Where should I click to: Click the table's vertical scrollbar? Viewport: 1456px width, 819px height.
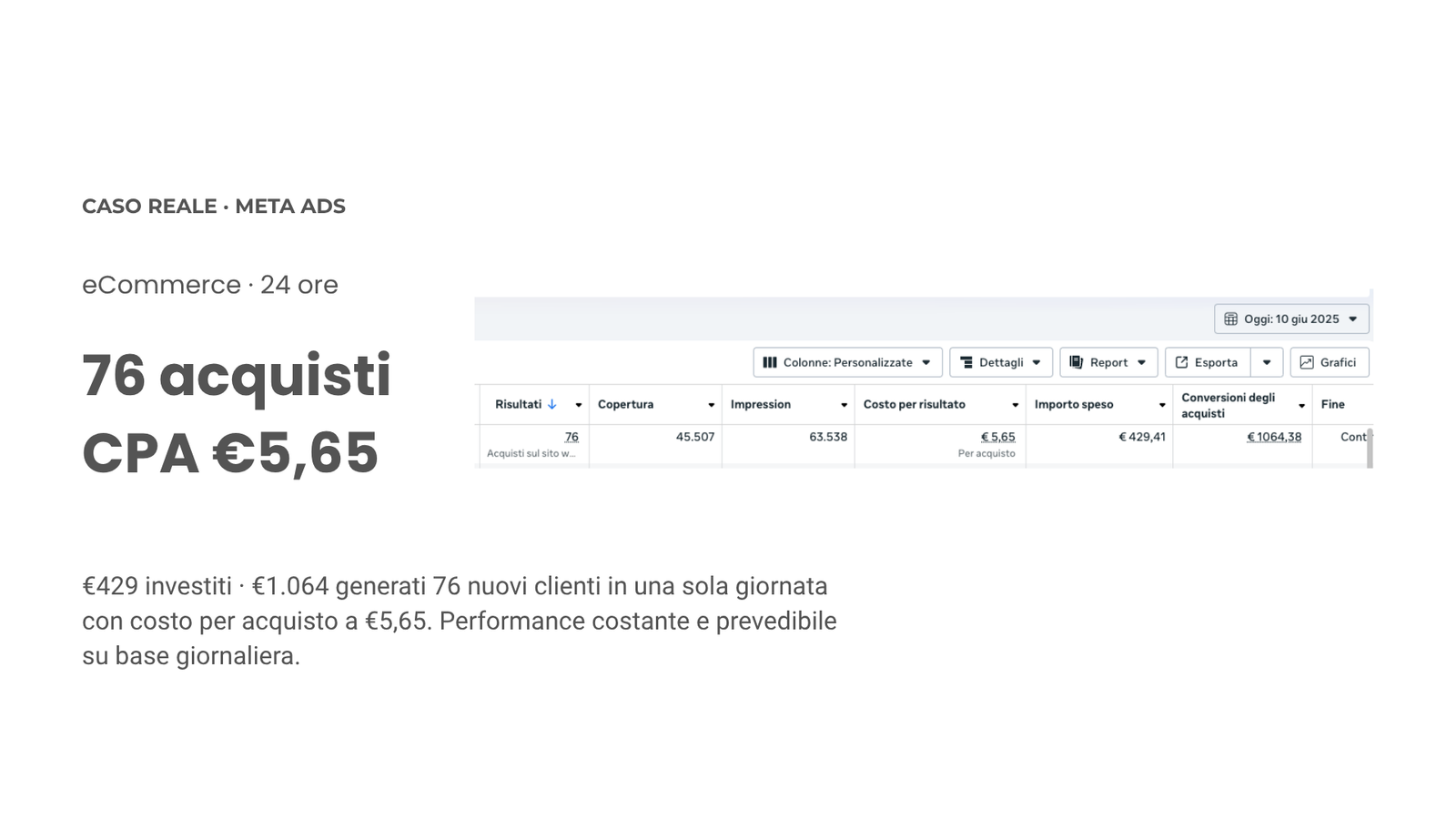coord(1370,448)
